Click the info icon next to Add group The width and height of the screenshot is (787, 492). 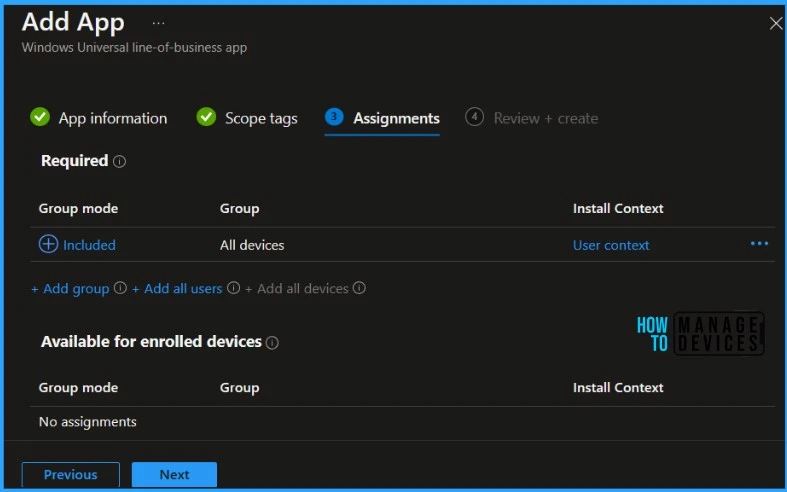[120, 288]
